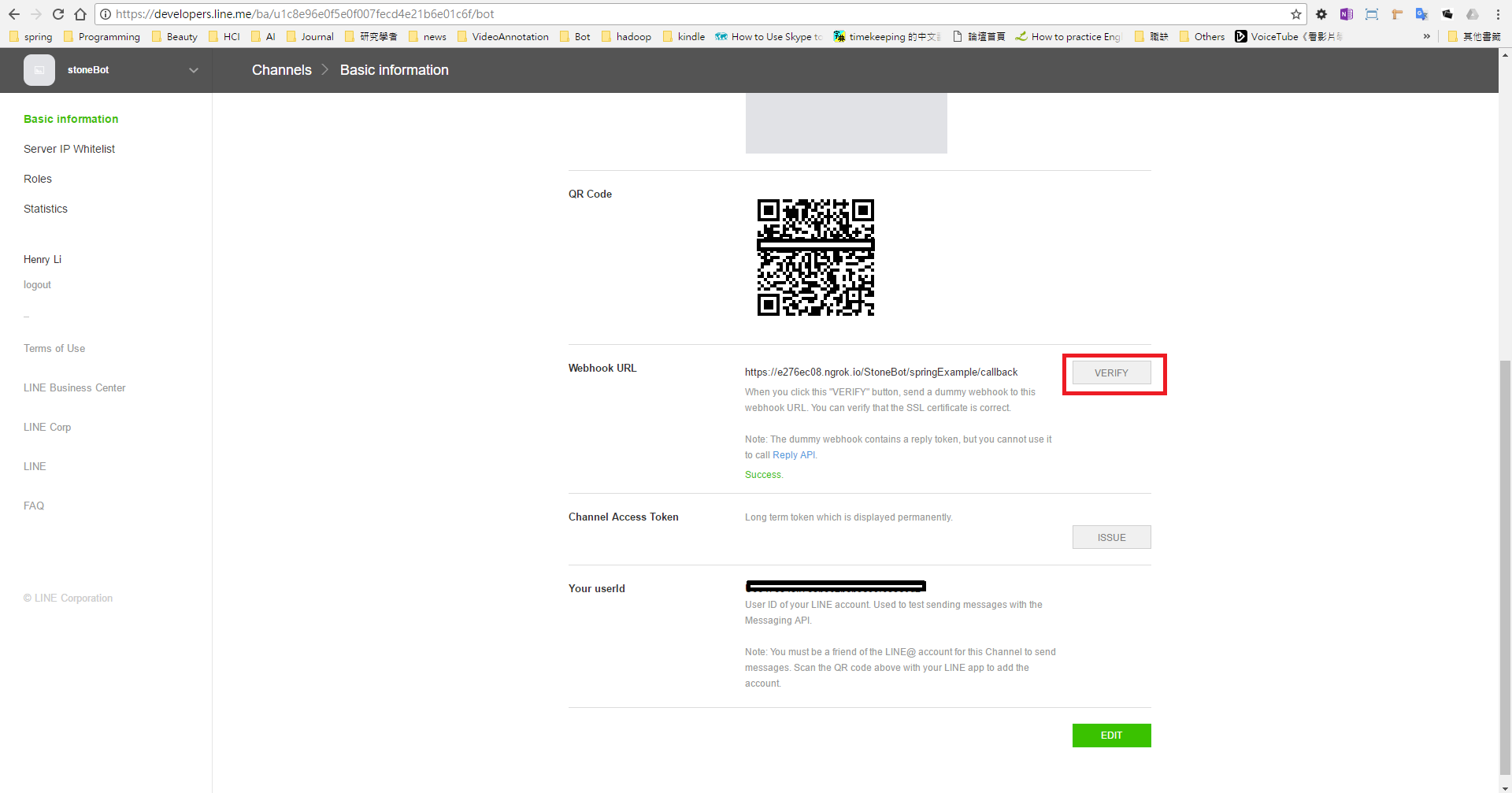This screenshot has height=793, width=1512.
Task: Click the VERIFY webhook button
Action: (1111, 372)
